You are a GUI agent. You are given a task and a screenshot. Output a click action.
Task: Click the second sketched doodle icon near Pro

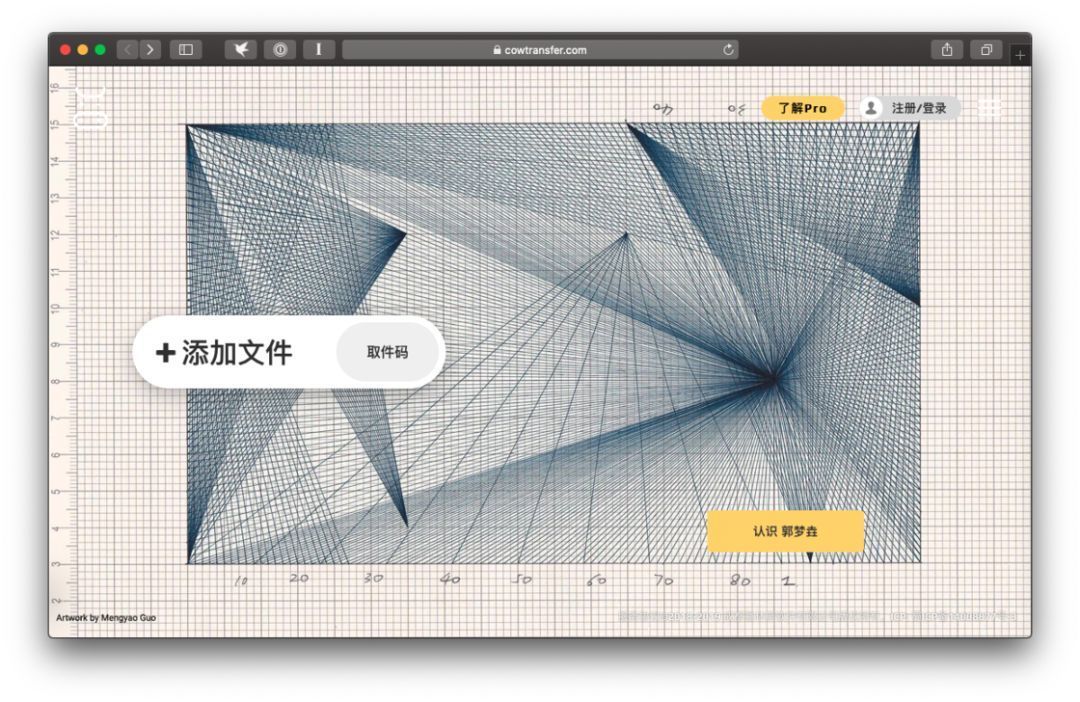(737, 108)
